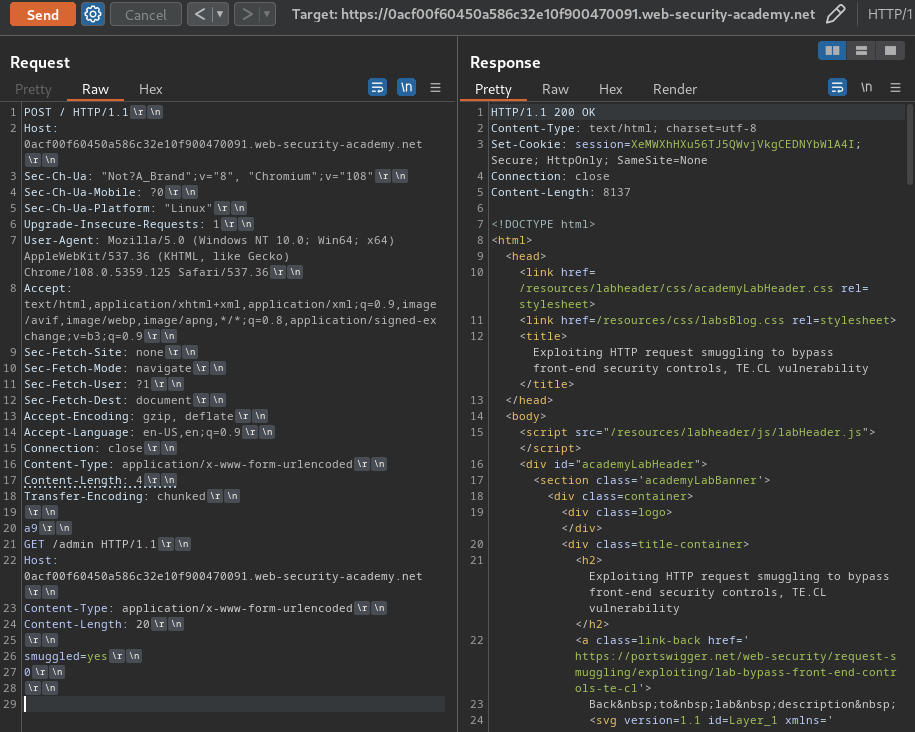This screenshot has width=915, height=732.
Task: Click the 'POST / HTTP/1.1' request line
Action: (76, 112)
